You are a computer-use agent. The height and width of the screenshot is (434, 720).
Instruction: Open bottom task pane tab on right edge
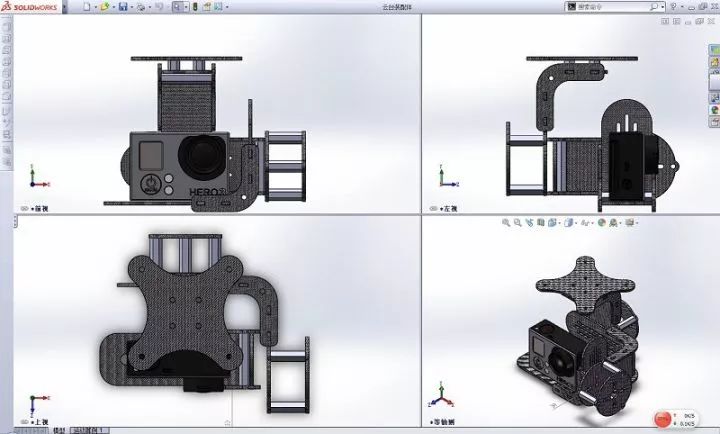tap(714, 122)
